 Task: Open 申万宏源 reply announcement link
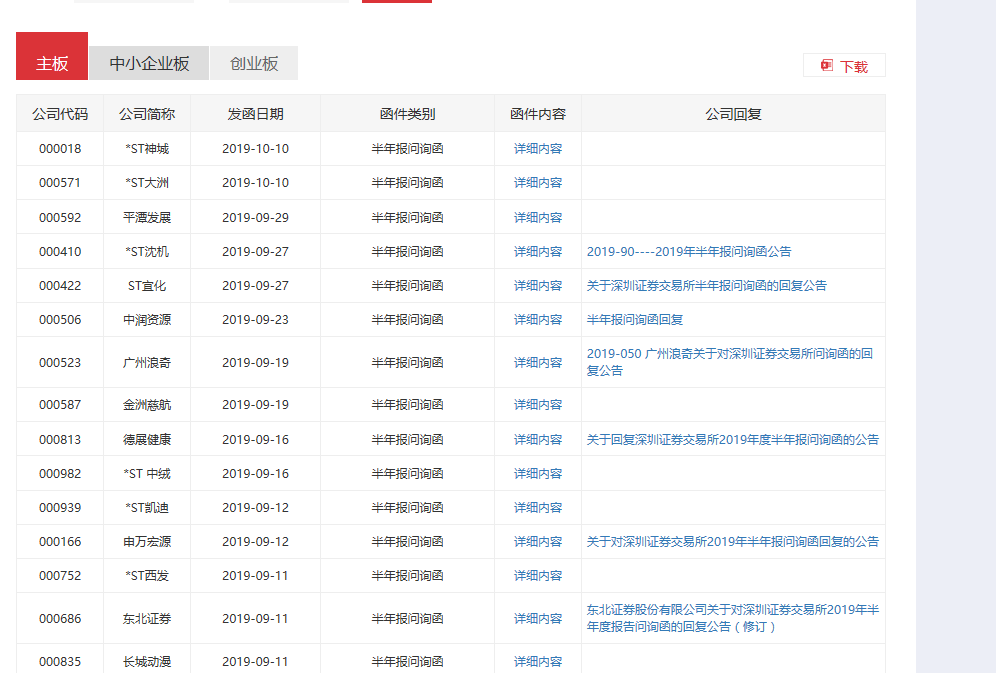[733, 542]
